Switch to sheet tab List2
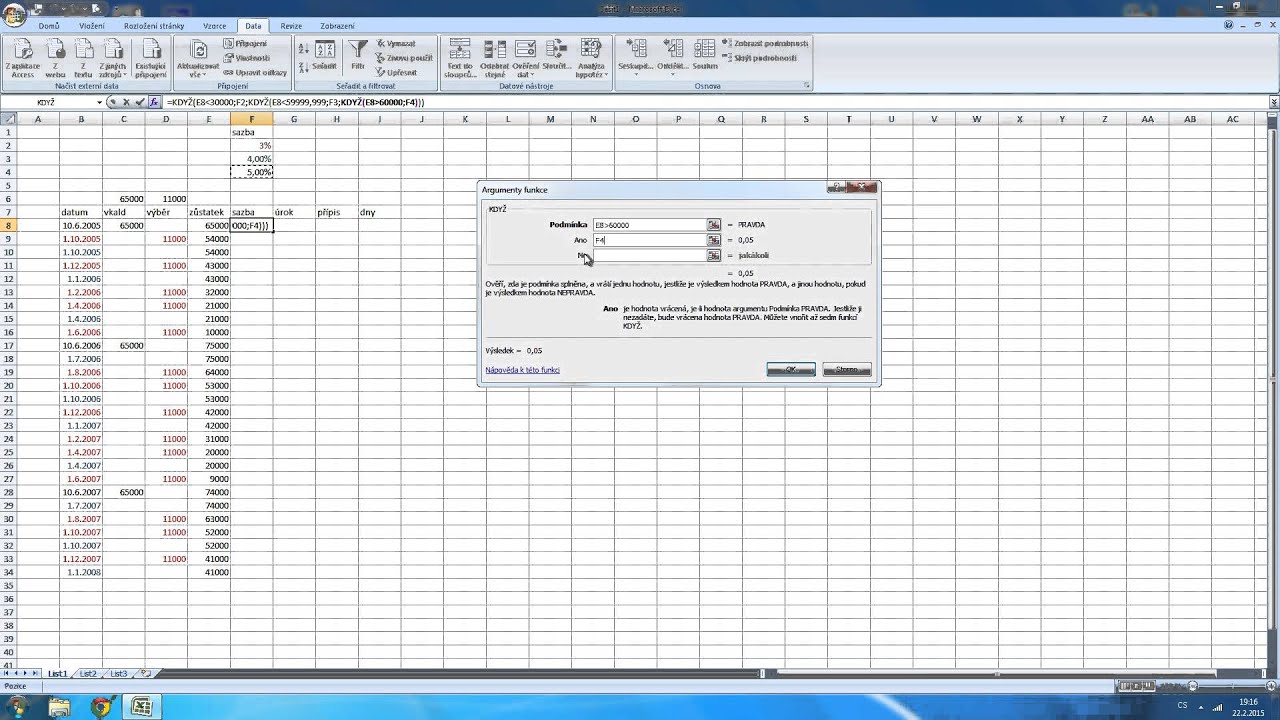The image size is (1280, 720). click(x=88, y=674)
